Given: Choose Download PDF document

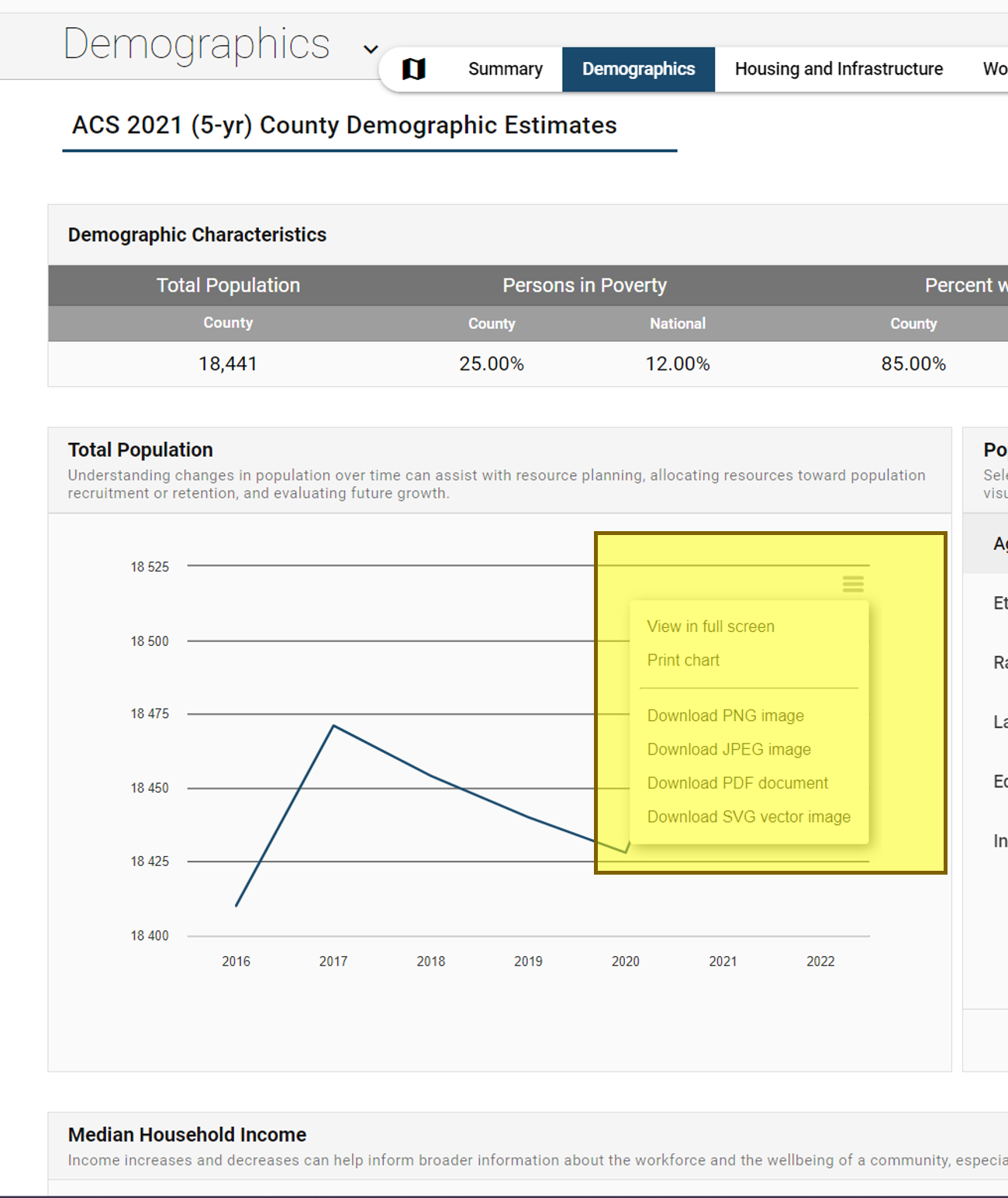Looking at the screenshot, I should tap(737, 783).
